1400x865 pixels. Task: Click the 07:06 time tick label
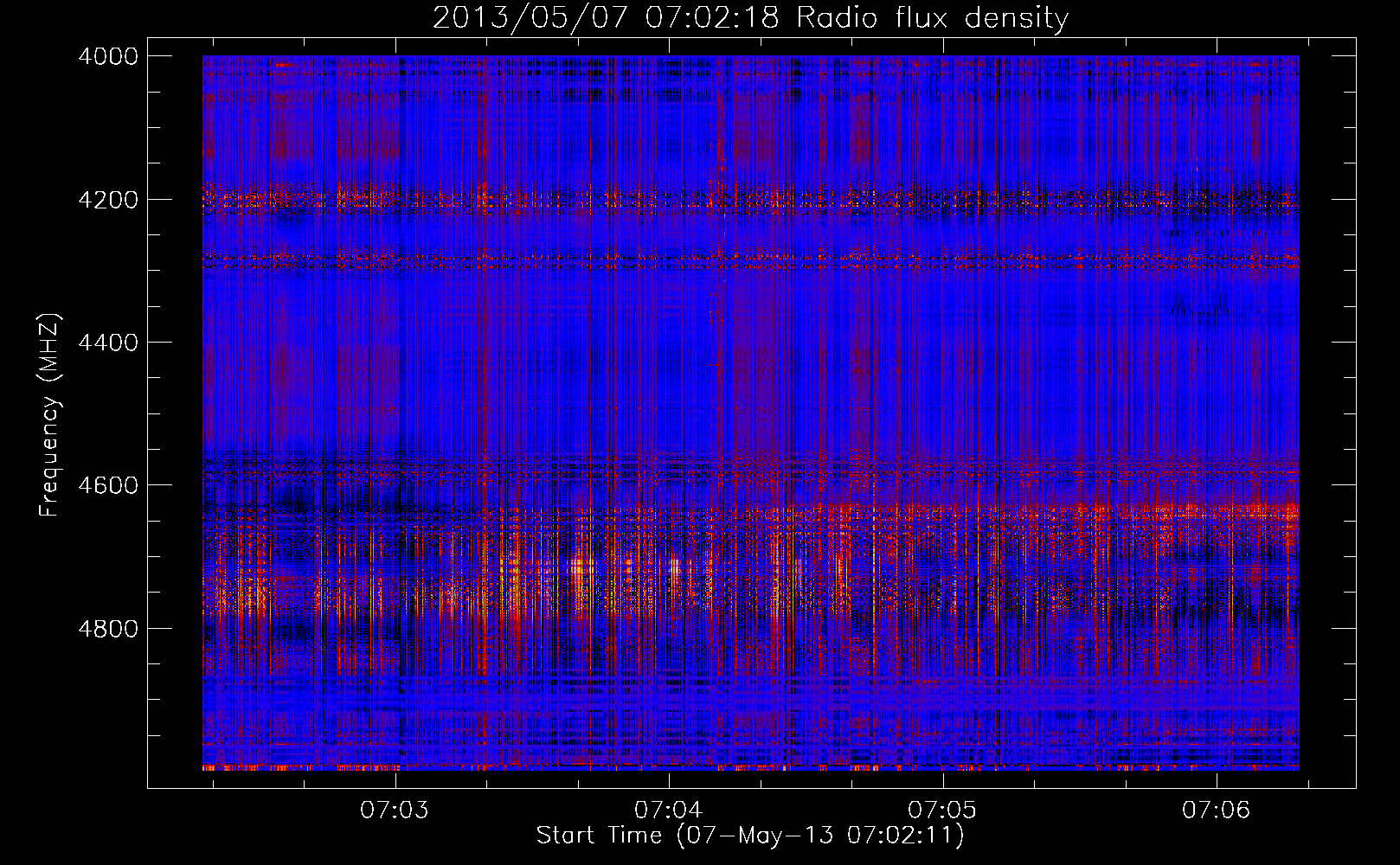tap(1217, 811)
